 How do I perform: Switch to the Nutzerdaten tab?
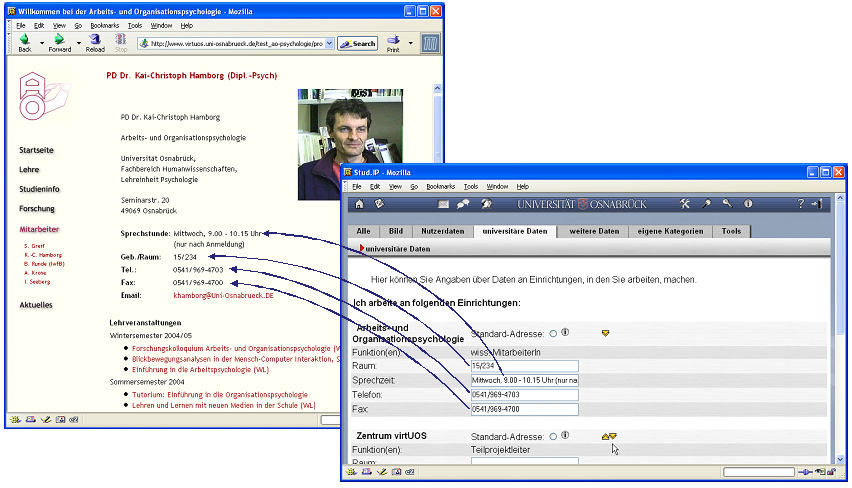[x=443, y=232]
